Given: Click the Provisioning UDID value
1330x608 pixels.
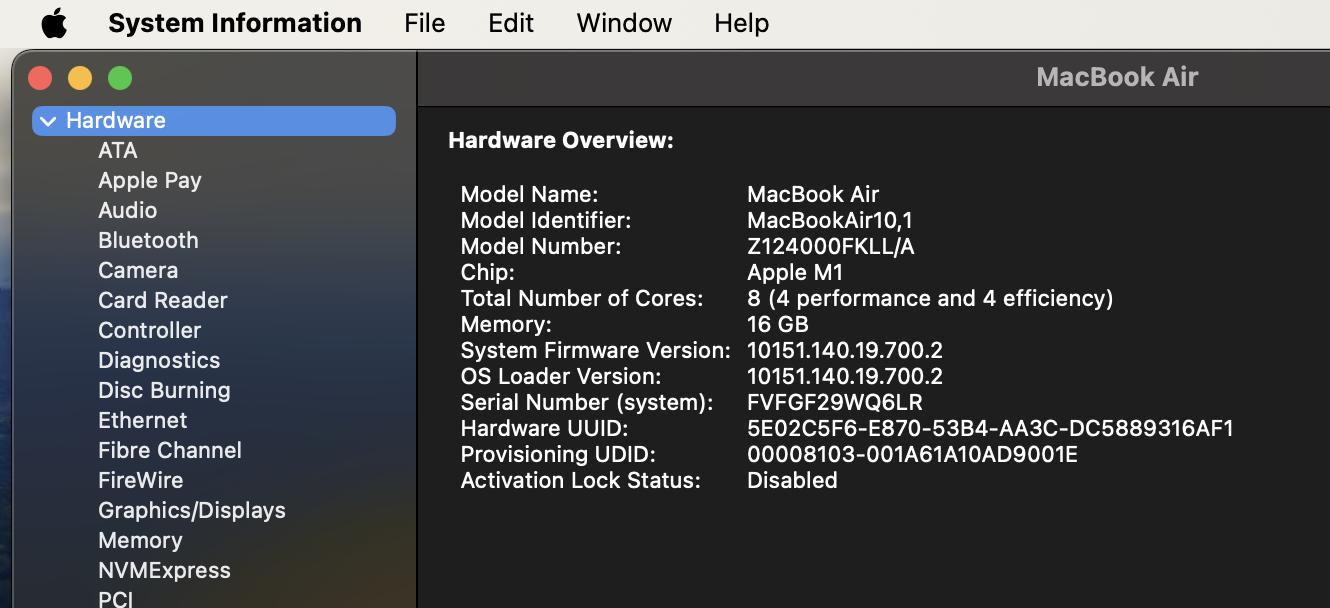Looking at the screenshot, I should coord(912,454).
